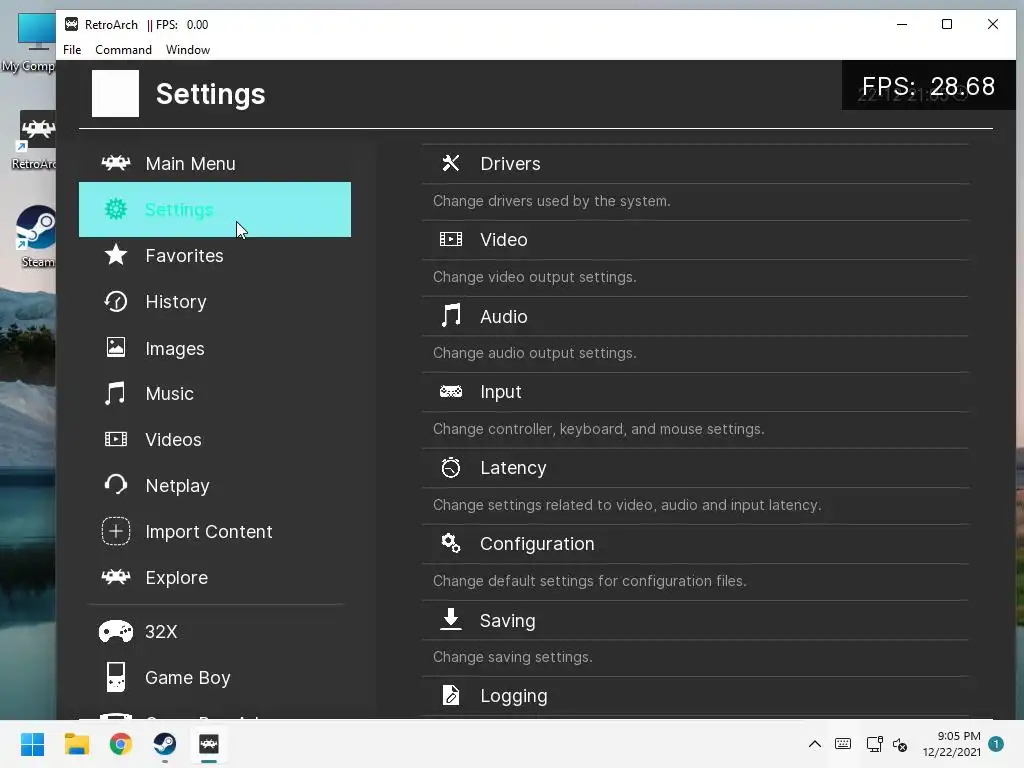
Task: Click 'Change saving settings.' text
Action: pos(513,657)
